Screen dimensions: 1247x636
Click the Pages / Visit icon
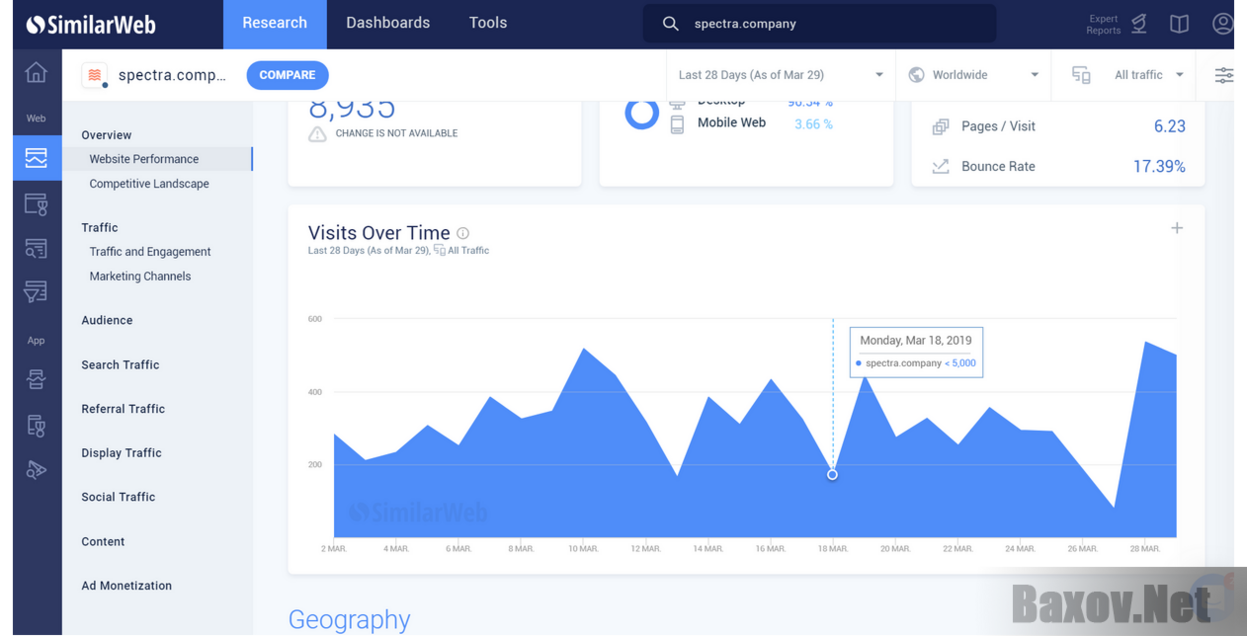click(940, 127)
